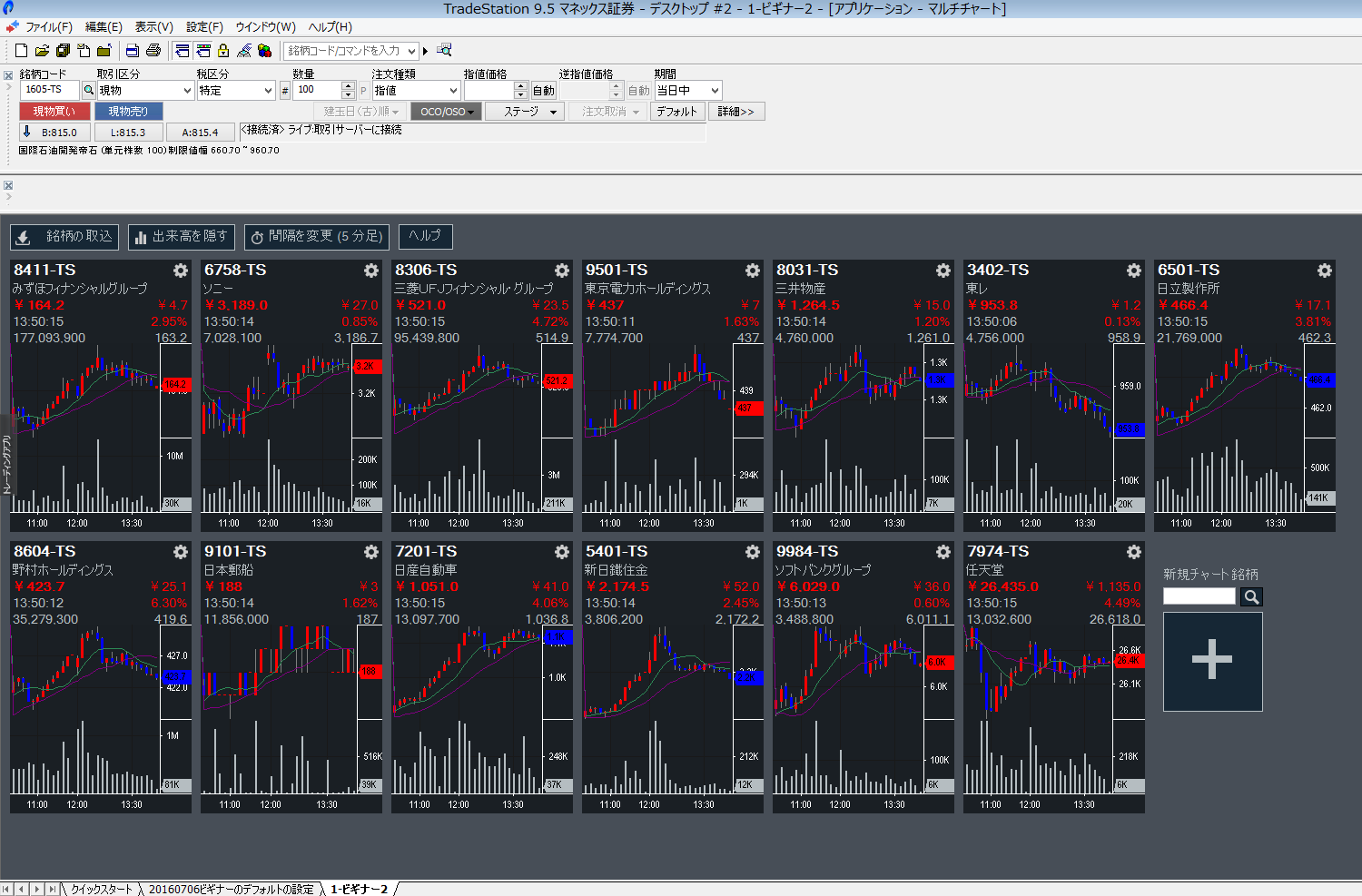Click the grey printer toolbar icon
This screenshot has height=896, width=1362.
pos(153,51)
